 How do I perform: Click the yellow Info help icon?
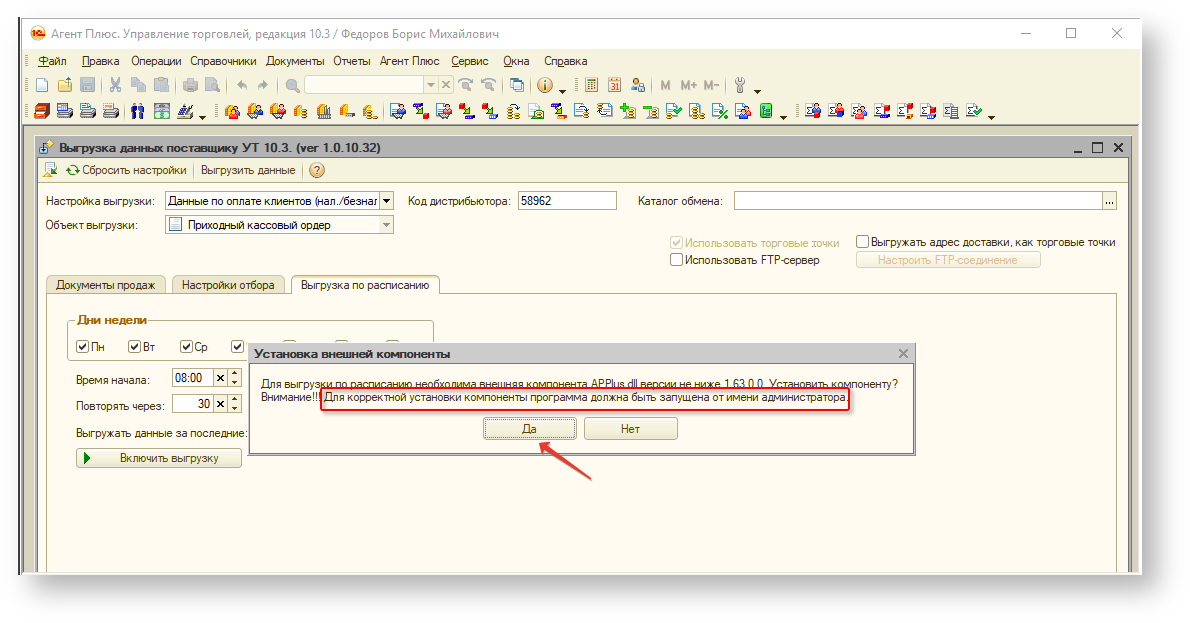pyautogui.click(x=545, y=85)
